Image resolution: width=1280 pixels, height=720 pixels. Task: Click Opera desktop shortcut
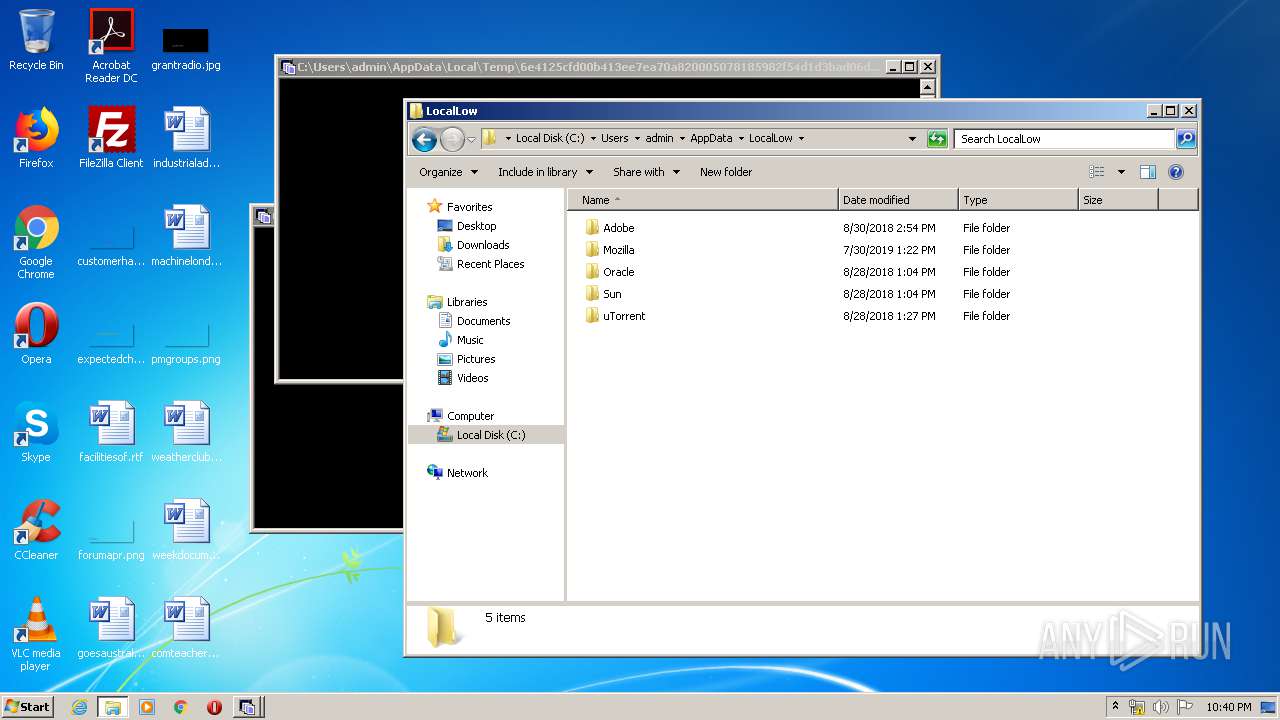[x=36, y=334]
